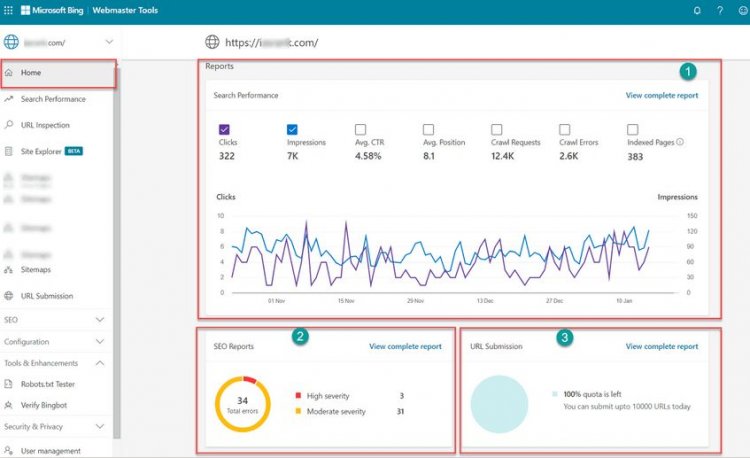Image resolution: width=750 pixels, height=458 pixels.
Task: Expand the Security & Privacy section
Action: pyautogui.click(x=100, y=426)
